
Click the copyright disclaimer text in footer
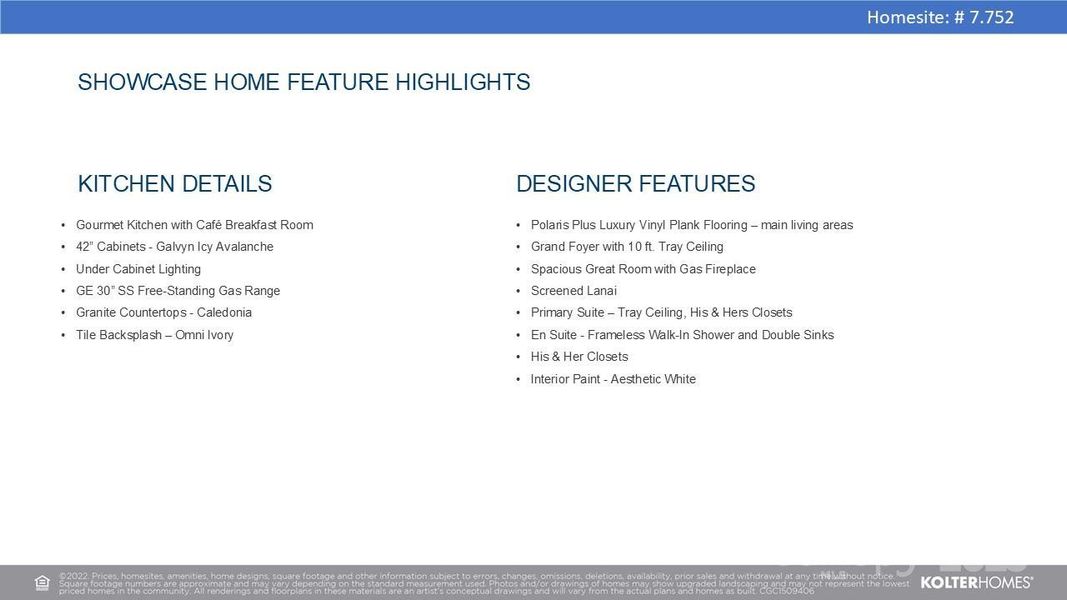[x=480, y=583]
